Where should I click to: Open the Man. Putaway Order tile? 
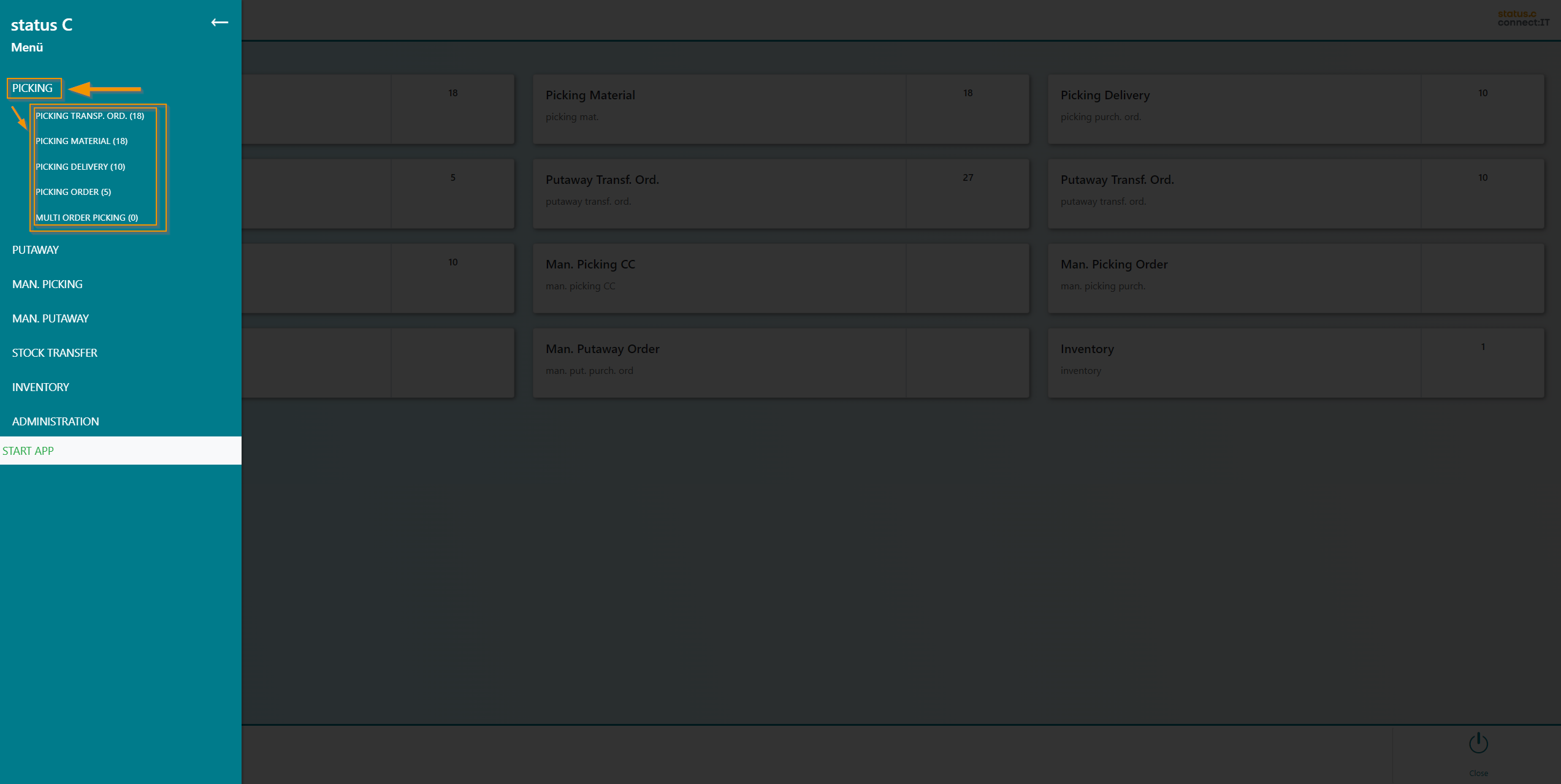point(780,363)
